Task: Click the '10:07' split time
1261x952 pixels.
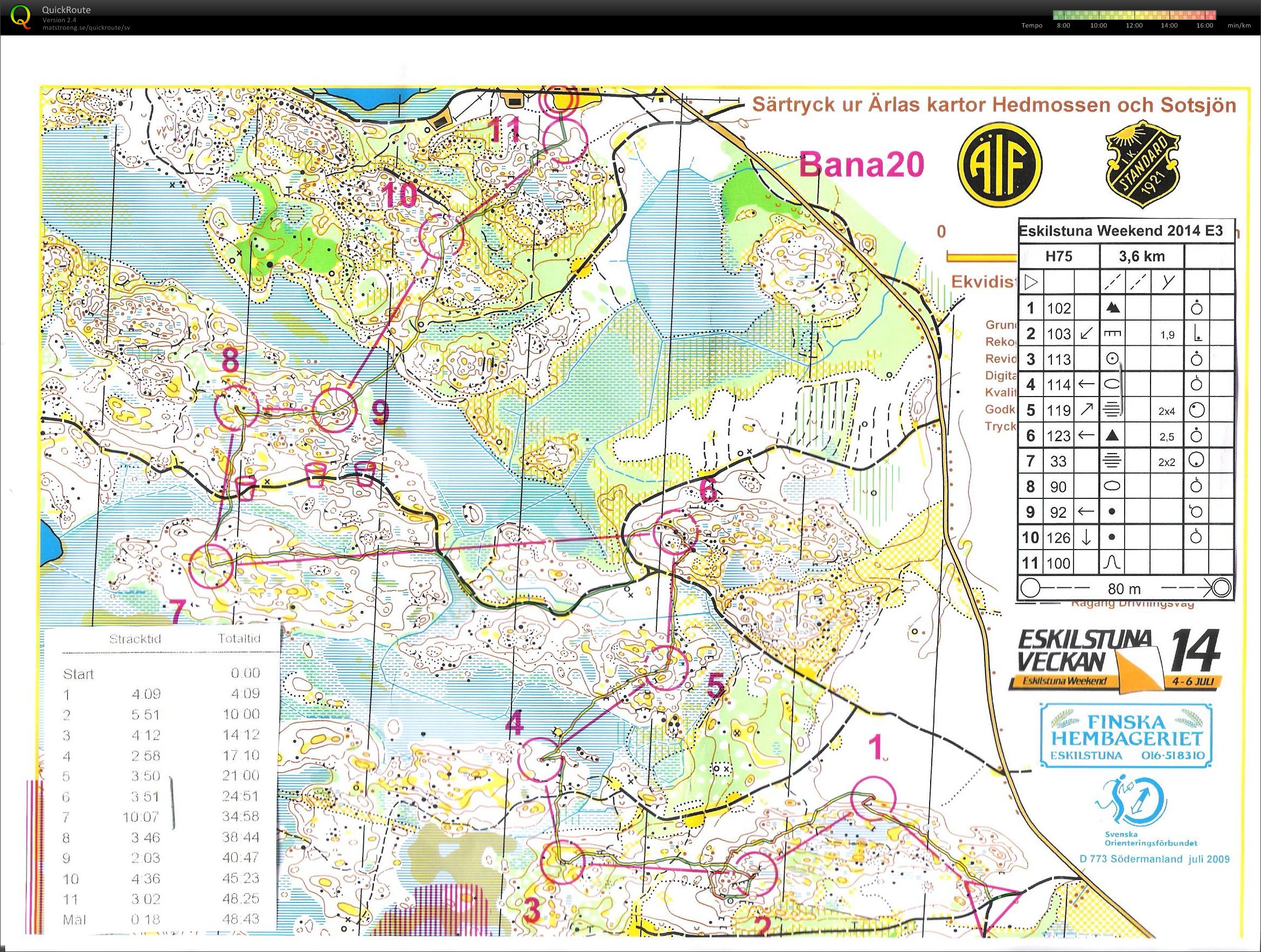Action: point(140,817)
